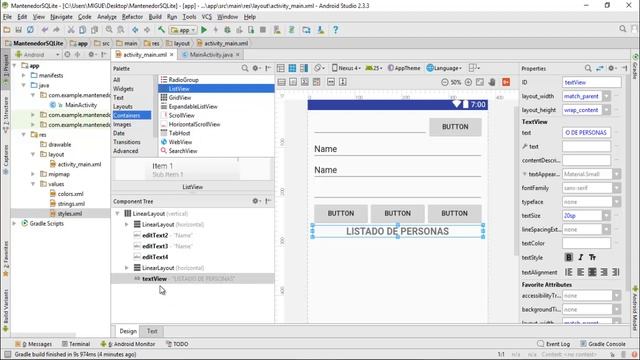Select Widgets palette category

[123, 89]
